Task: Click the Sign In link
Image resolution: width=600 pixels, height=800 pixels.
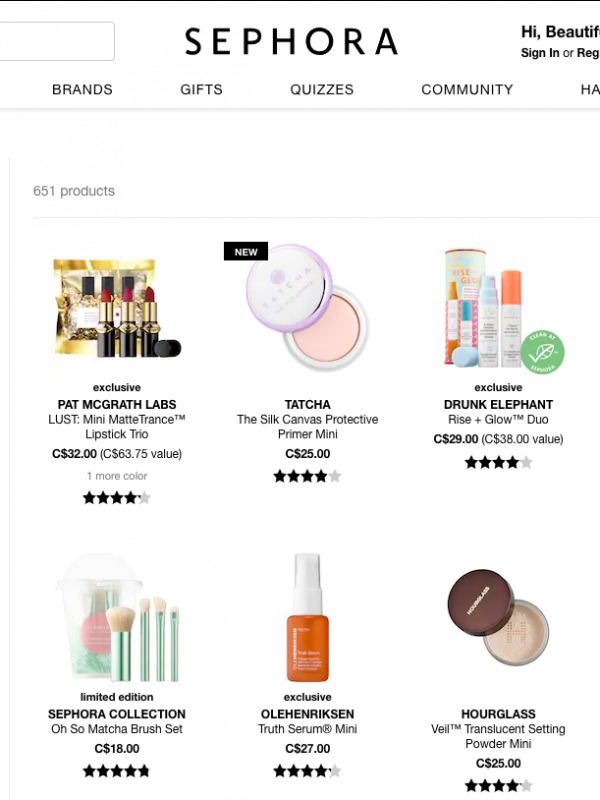Action: 540,53
